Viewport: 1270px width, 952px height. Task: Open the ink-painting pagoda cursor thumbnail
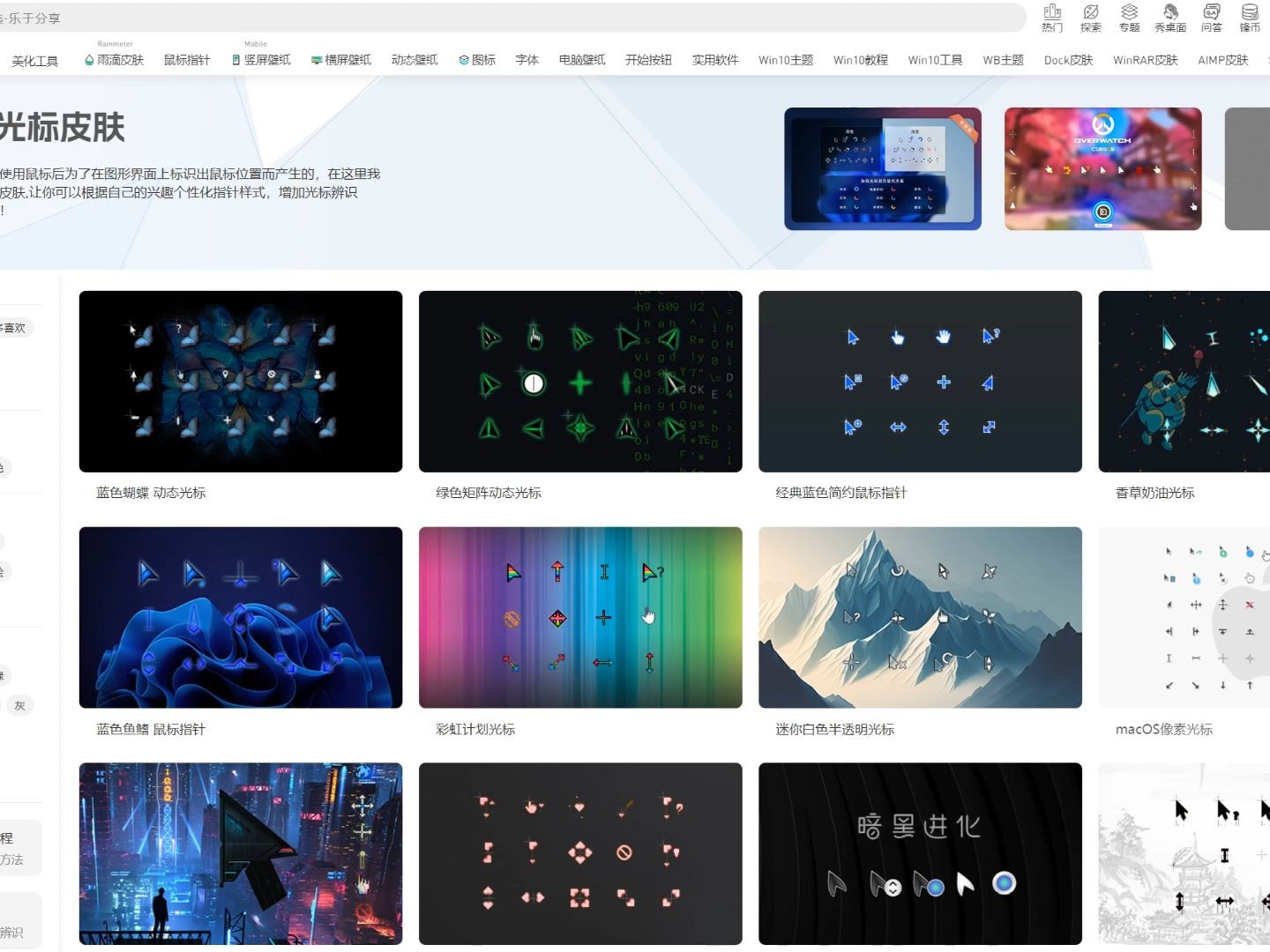(x=1184, y=854)
